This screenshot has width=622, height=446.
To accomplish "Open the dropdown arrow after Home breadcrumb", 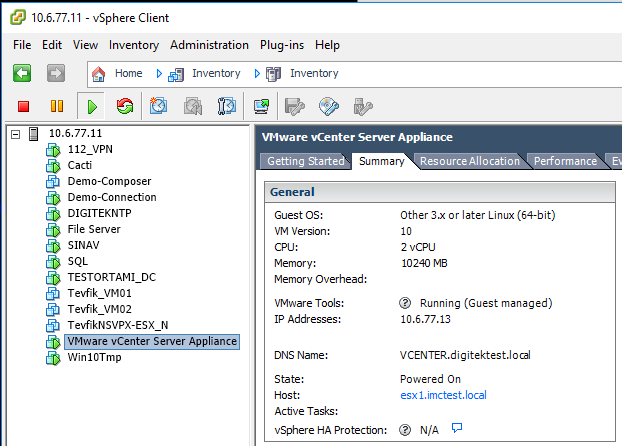I will point(159,73).
